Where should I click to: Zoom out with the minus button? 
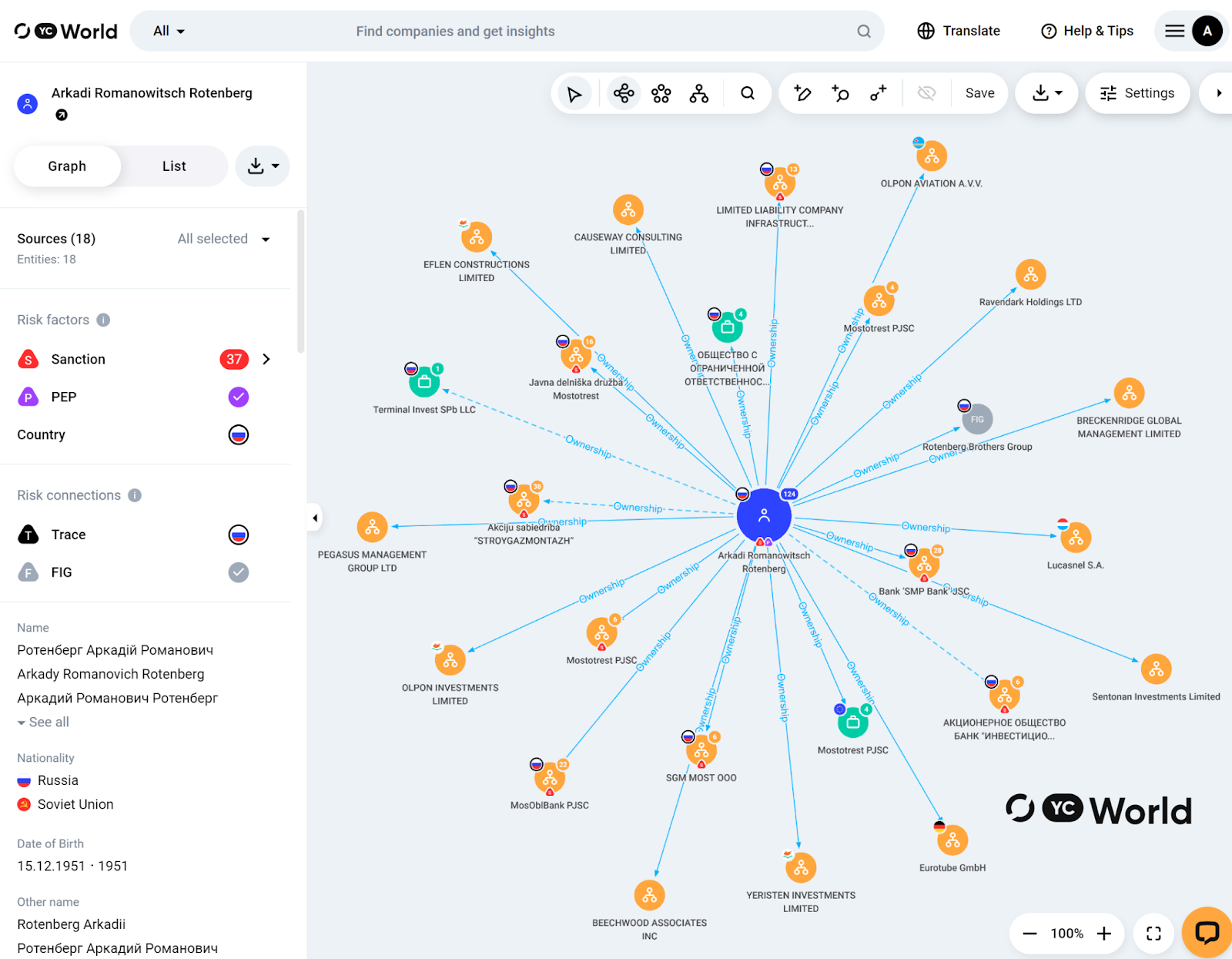point(1029,934)
